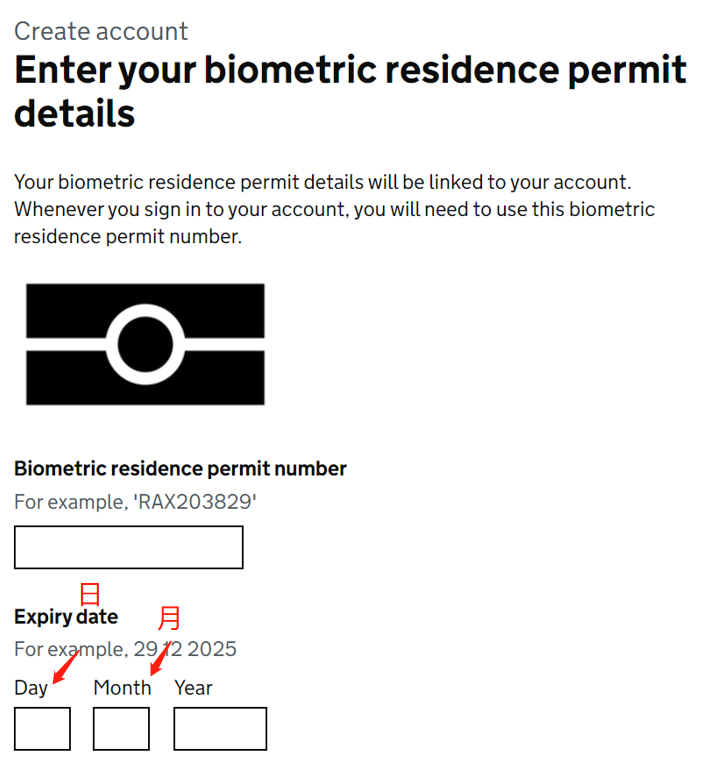Click the red 月 annotation character
The height and width of the screenshot is (763, 726).
click(x=169, y=618)
